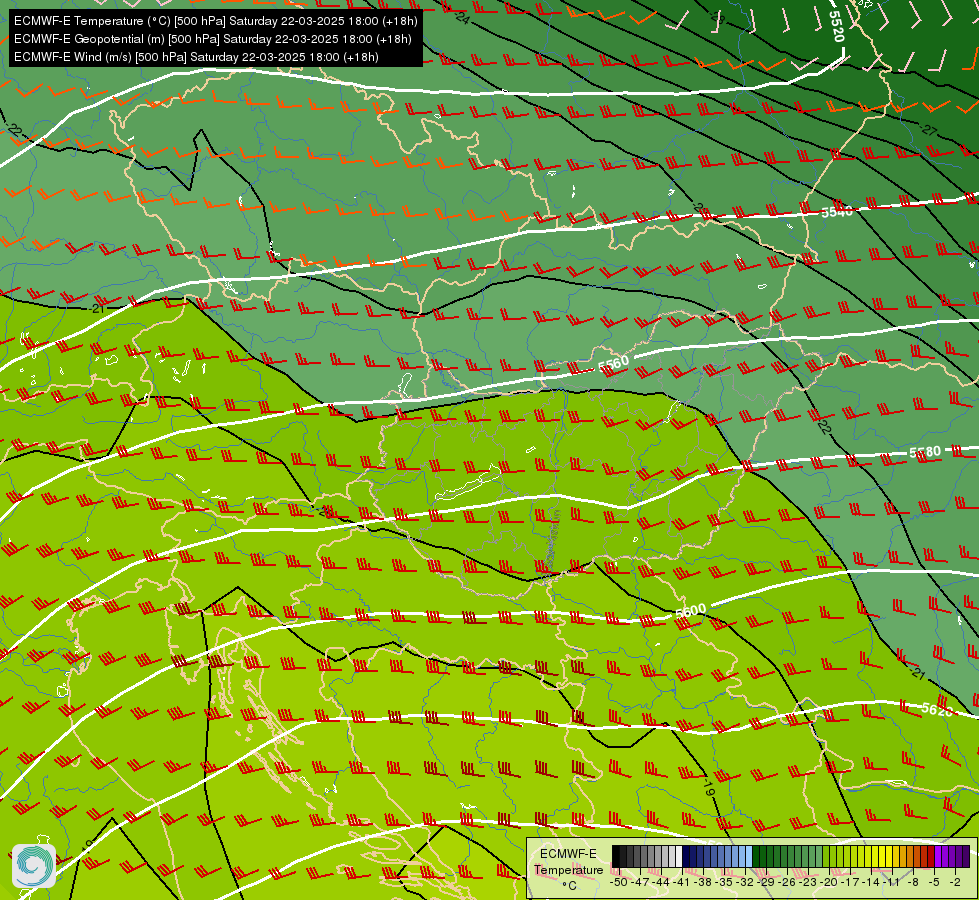The image size is (979, 900).
Task: Click the 5540 geopotential contour label
Action: [837, 212]
